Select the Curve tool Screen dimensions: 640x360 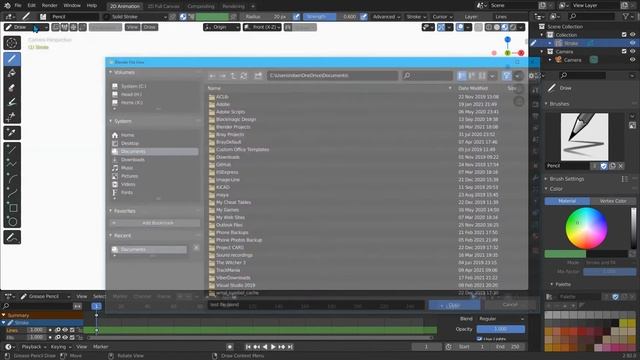click(12, 193)
